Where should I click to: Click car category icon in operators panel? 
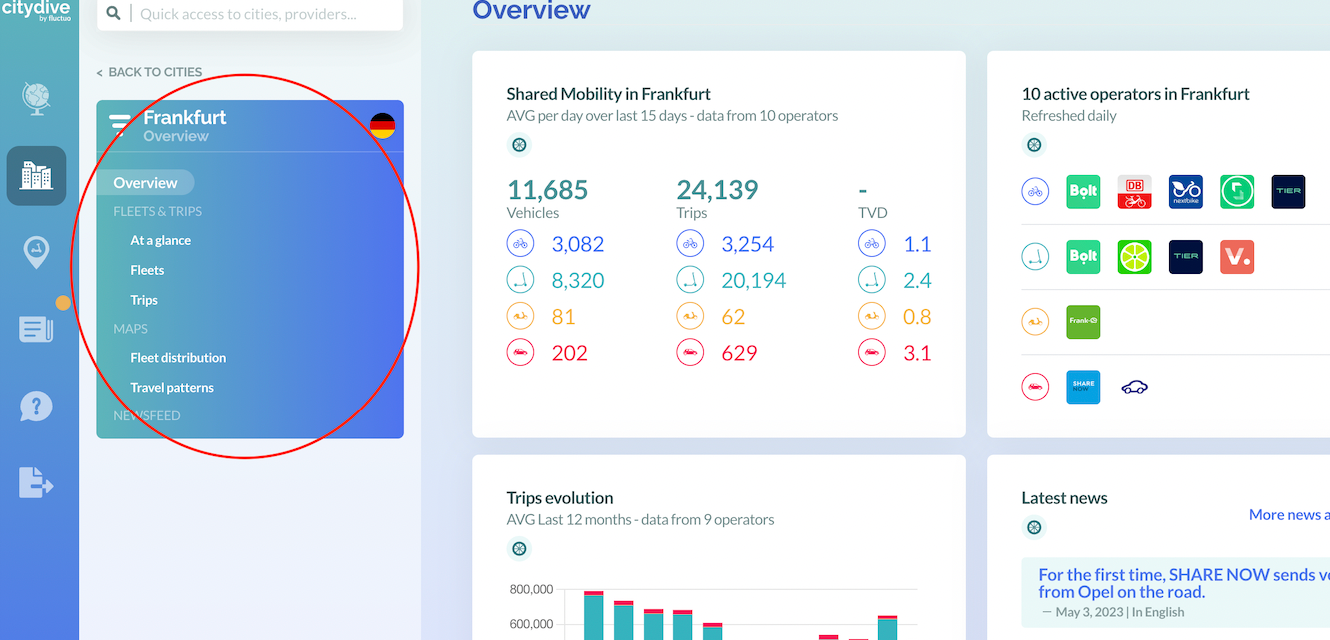1035,386
